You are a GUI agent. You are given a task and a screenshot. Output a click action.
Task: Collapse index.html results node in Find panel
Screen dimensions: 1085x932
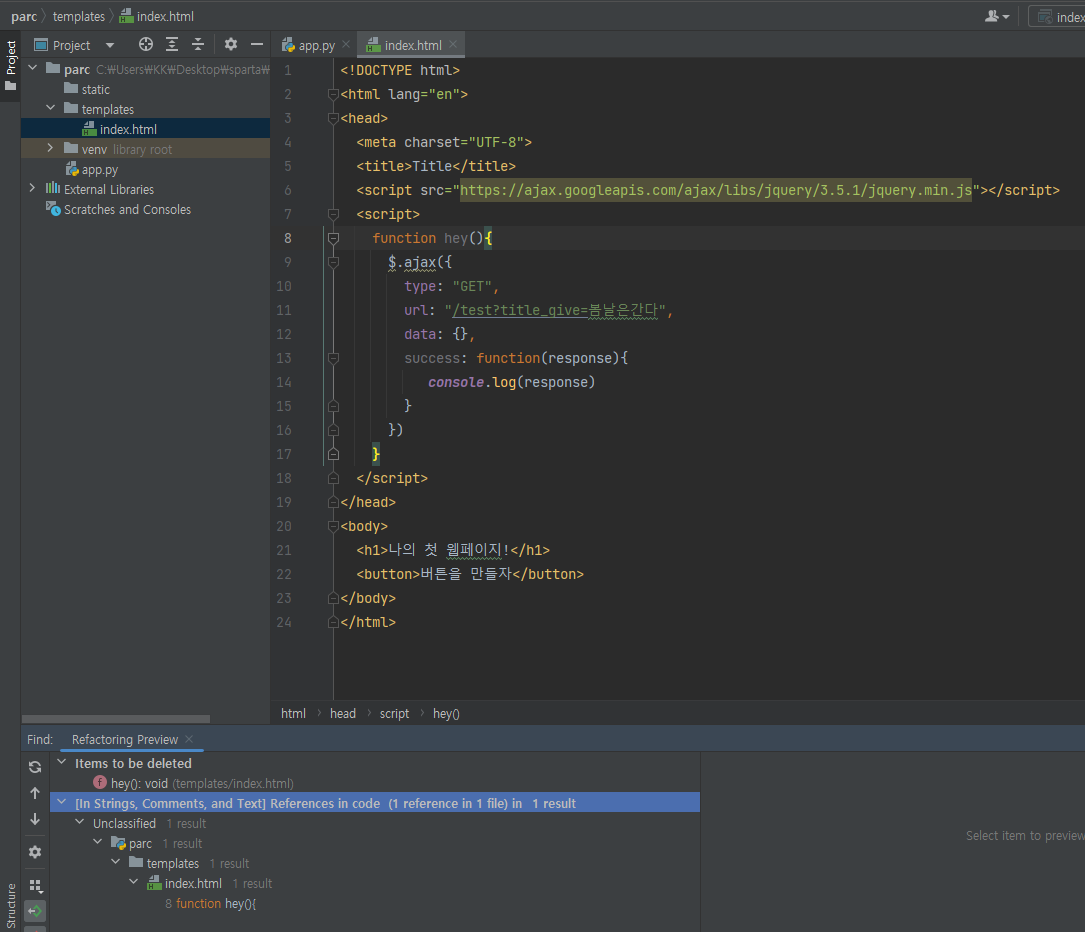tap(134, 883)
